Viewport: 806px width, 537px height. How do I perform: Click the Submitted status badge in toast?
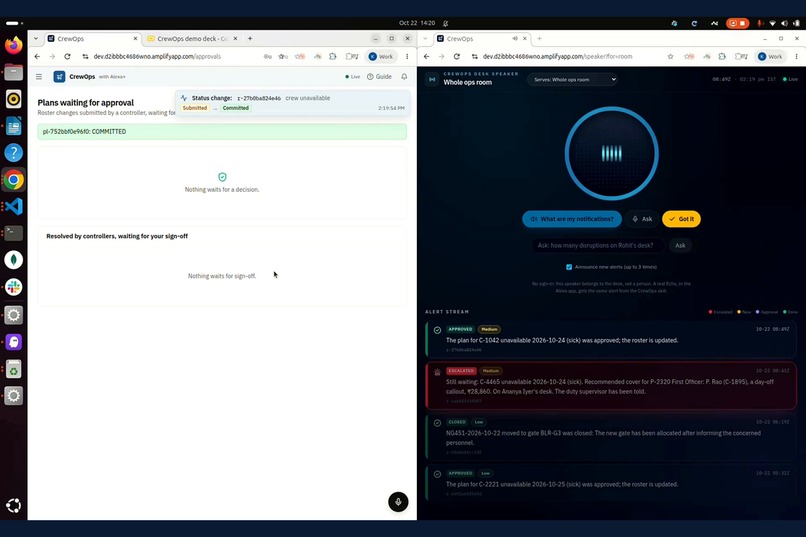pos(195,108)
